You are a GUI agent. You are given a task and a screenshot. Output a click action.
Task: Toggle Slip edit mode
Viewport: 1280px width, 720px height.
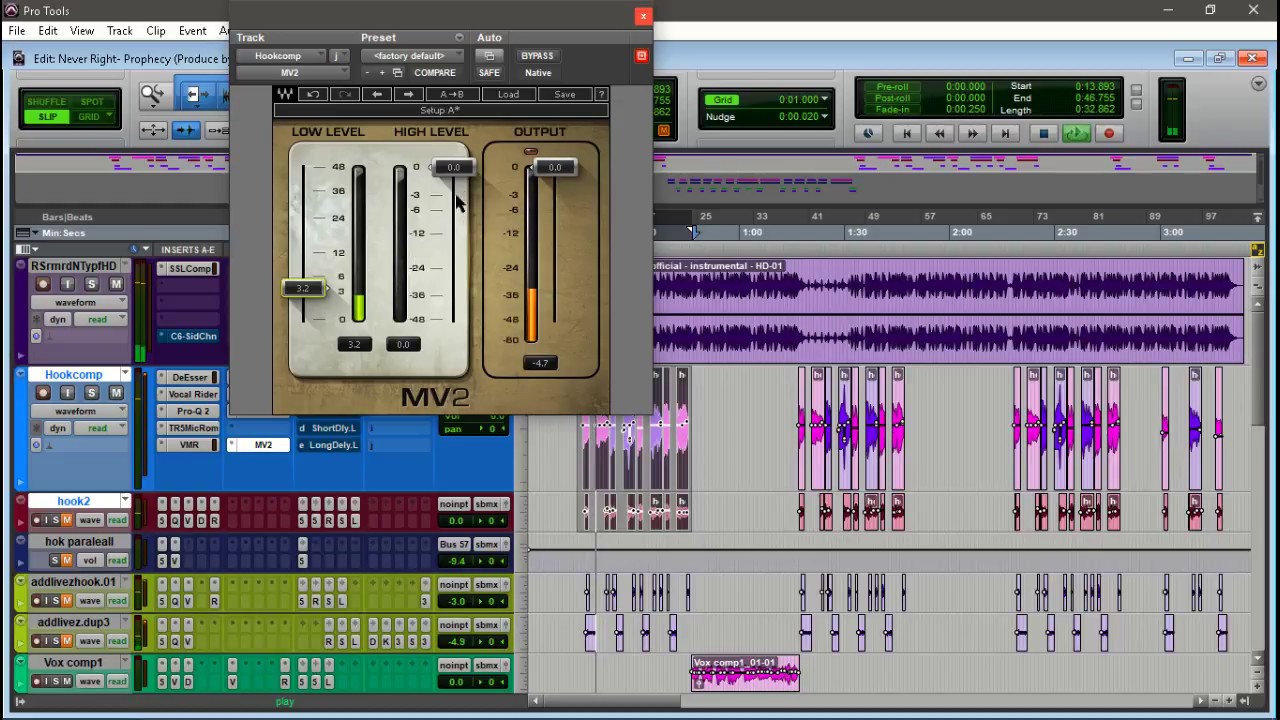[47, 117]
